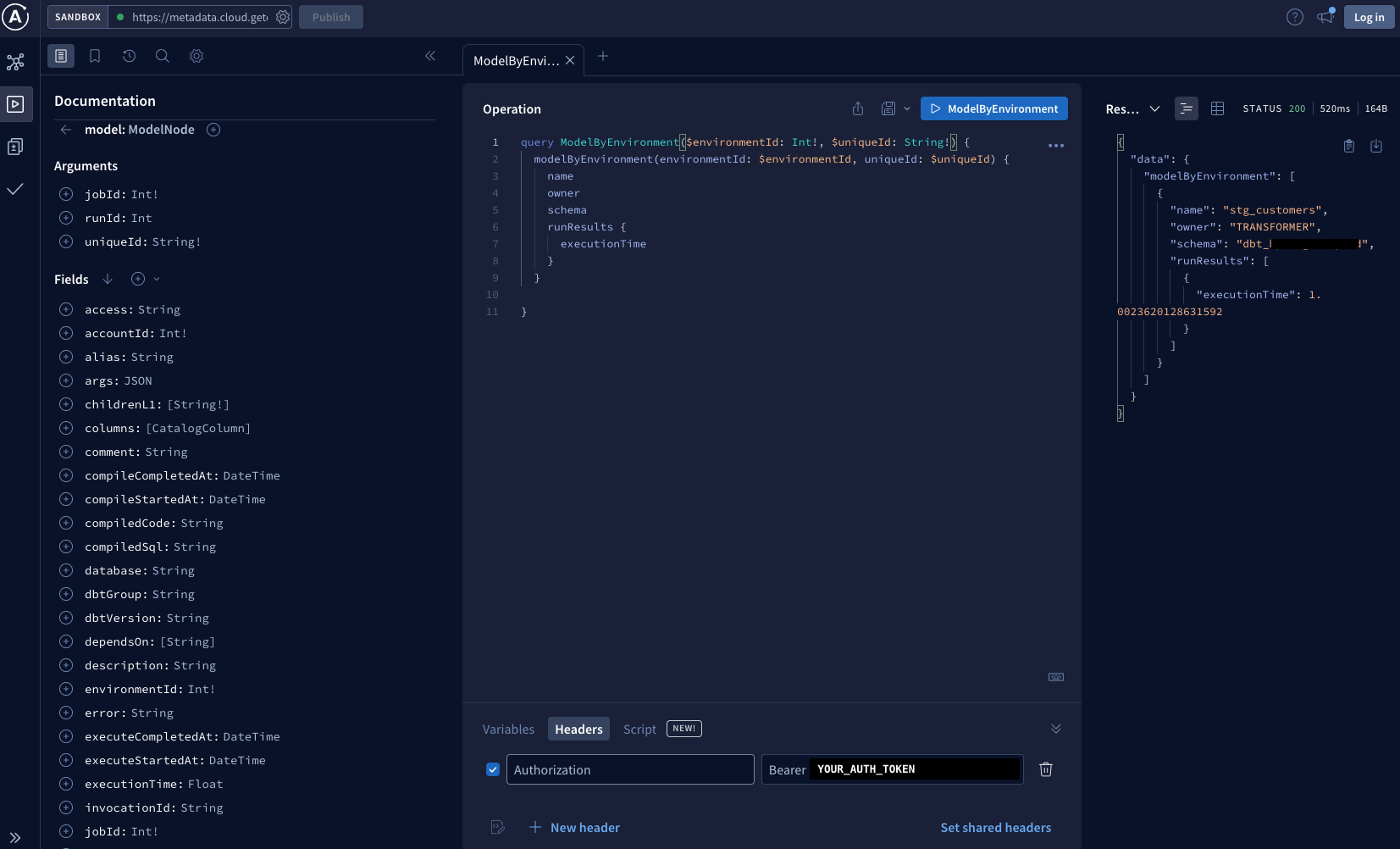
Task: Run the ModelByEnvironment query
Action: point(993,108)
